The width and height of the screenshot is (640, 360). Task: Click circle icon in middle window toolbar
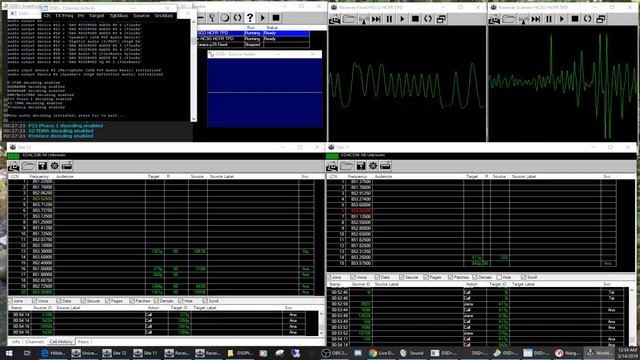click(224, 18)
